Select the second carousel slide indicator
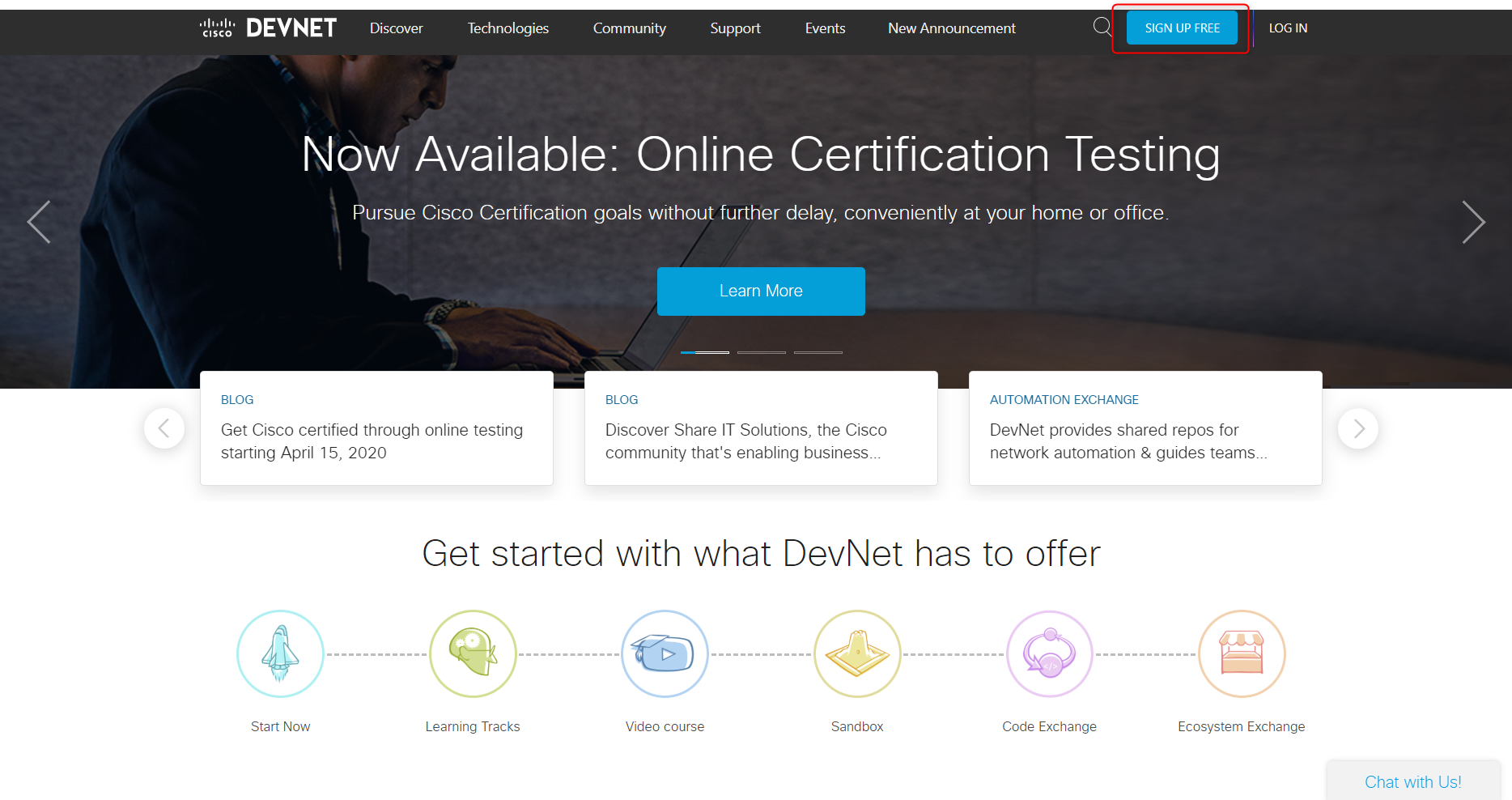This screenshot has height=800, width=1512. [761, 352]
